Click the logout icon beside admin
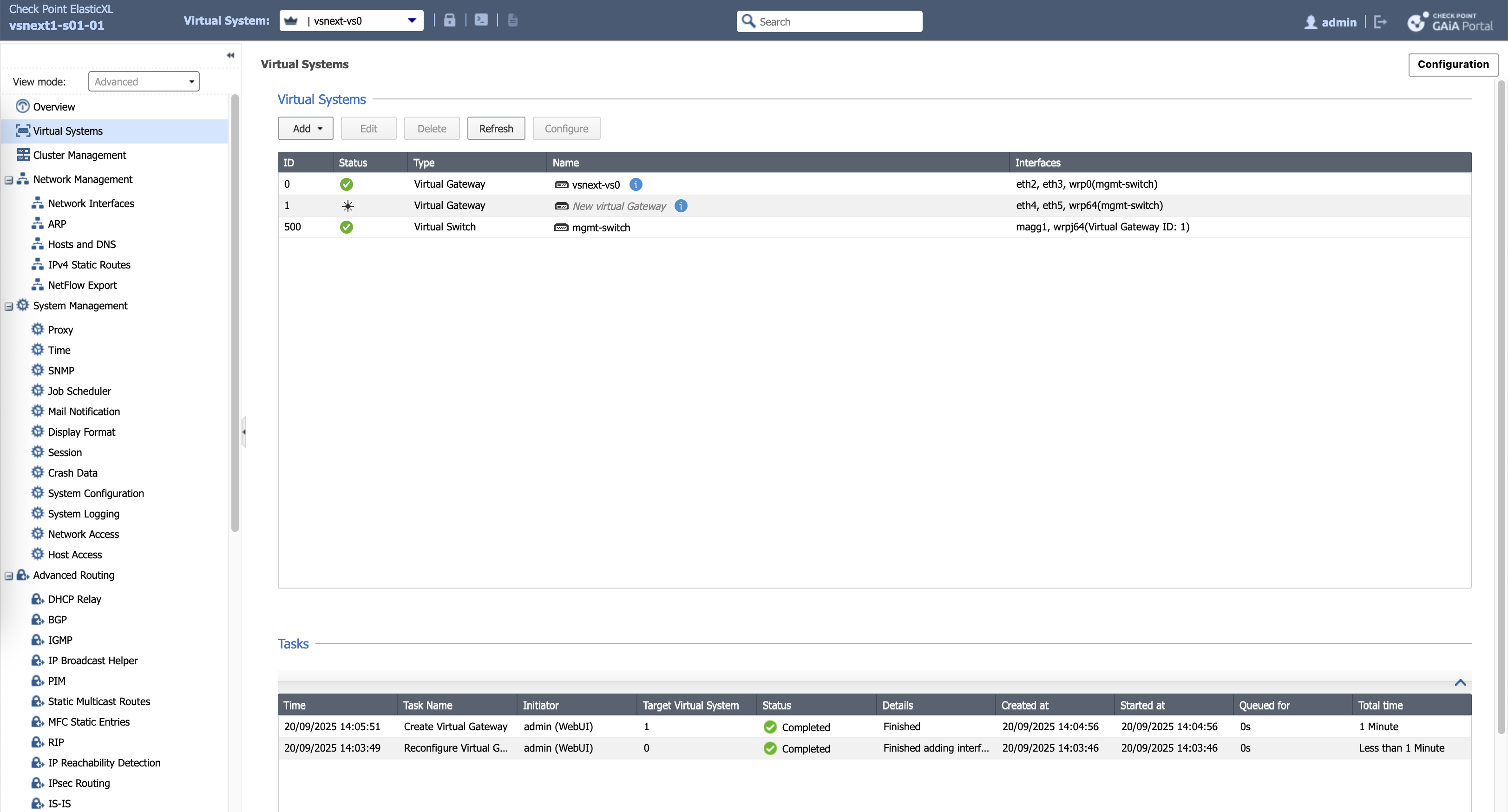 tap(1380, 22)
